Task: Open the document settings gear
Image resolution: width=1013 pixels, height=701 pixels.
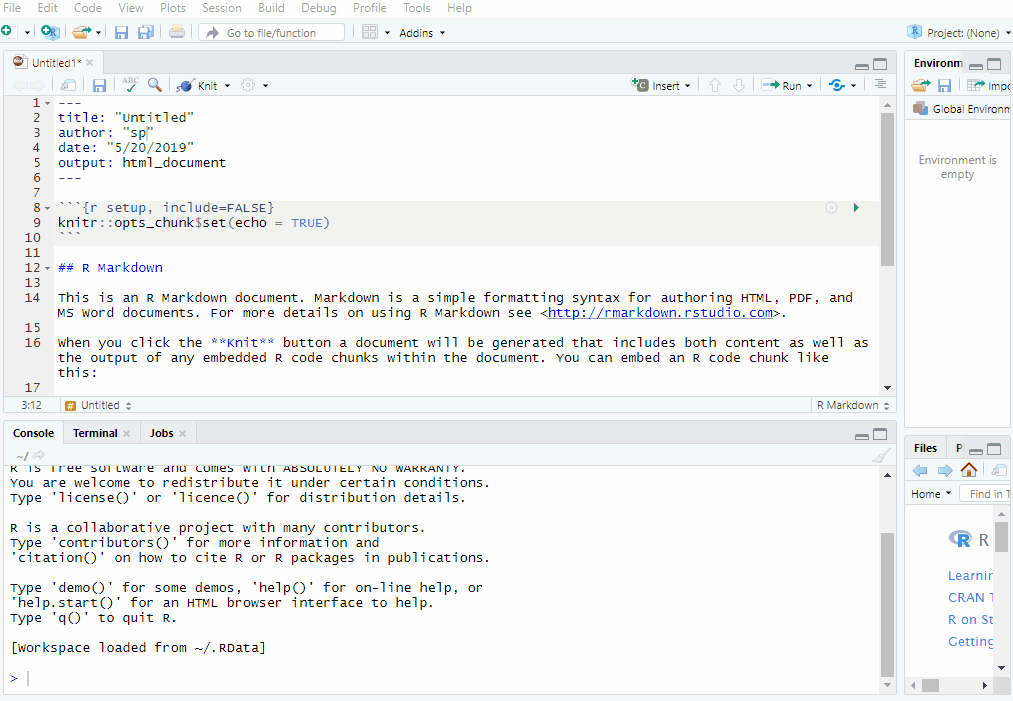Action: pos(248,85)
